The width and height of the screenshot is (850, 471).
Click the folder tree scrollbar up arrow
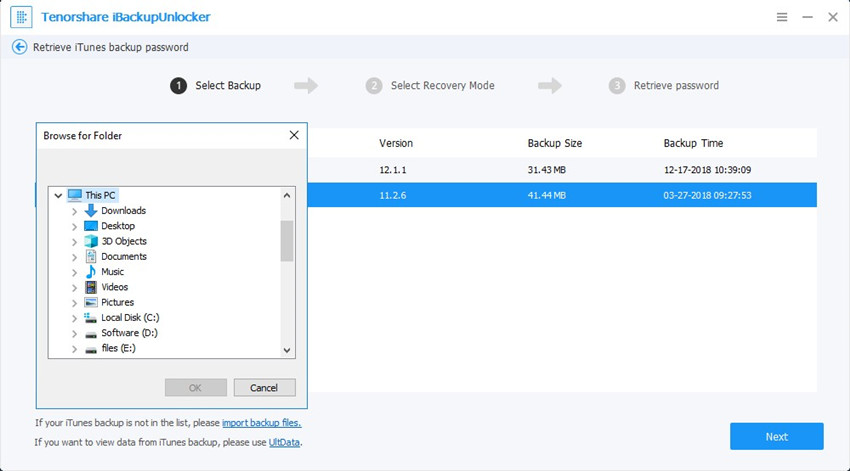[x=287, y=195]
